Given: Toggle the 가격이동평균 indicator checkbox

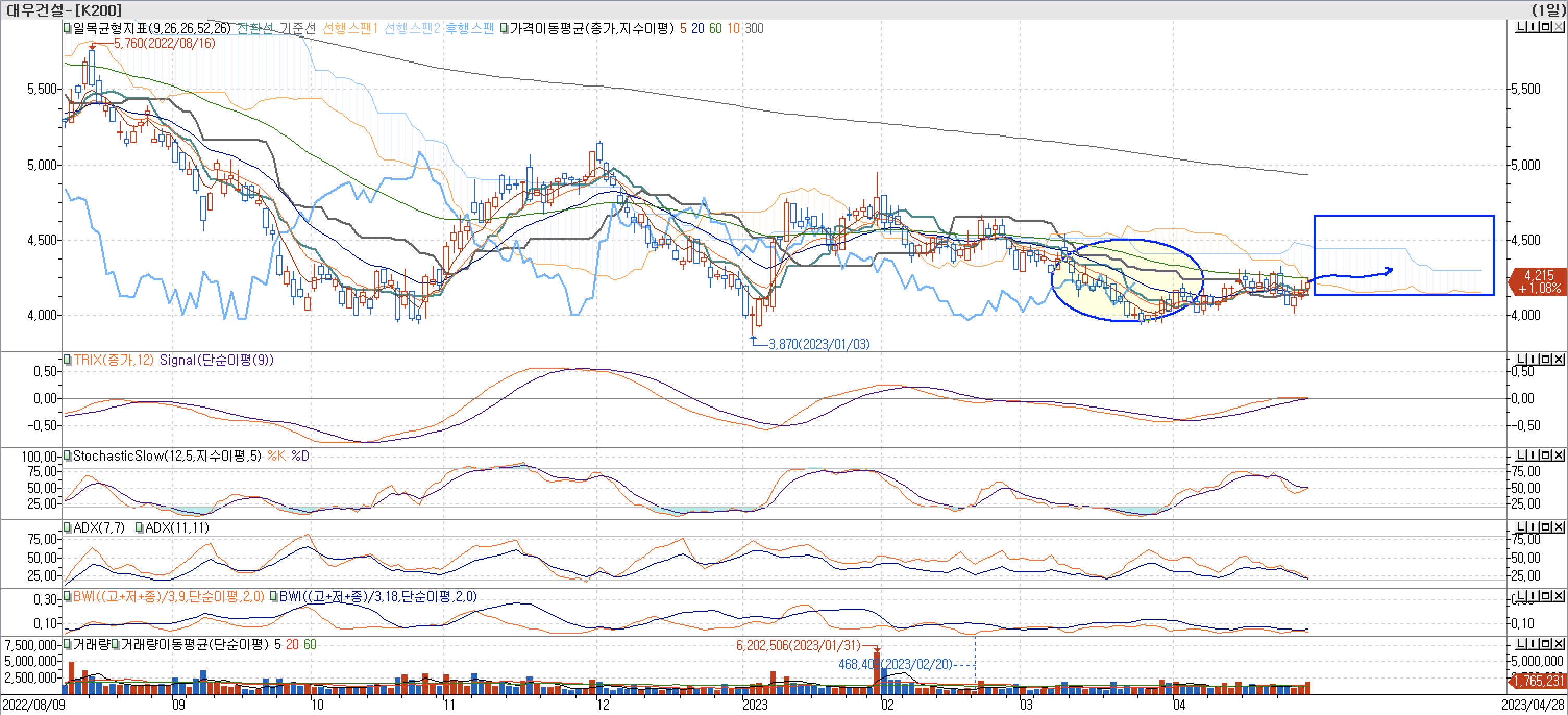Looking at the screenshot, I should point(504,28).
